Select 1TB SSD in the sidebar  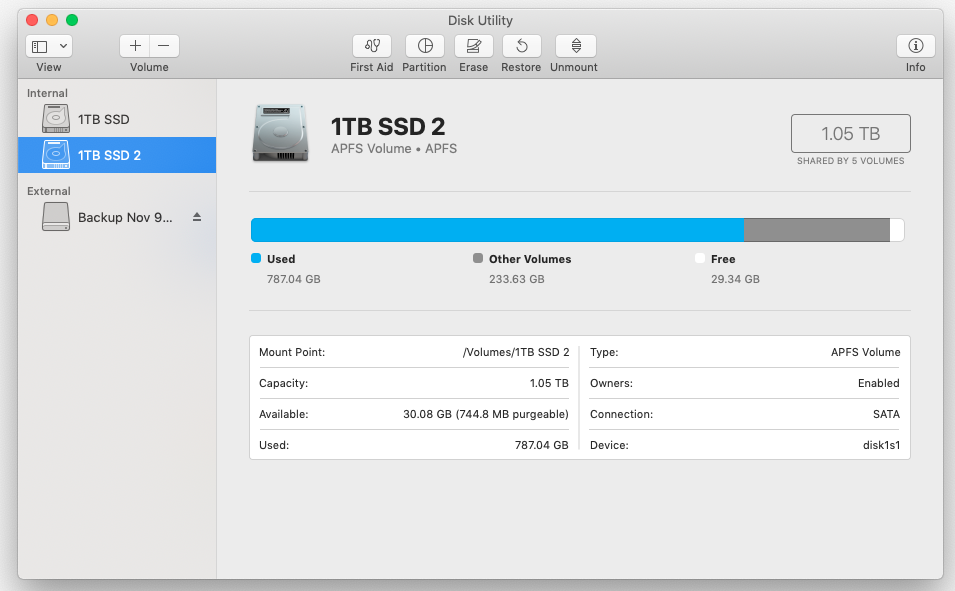coord(117,119)
